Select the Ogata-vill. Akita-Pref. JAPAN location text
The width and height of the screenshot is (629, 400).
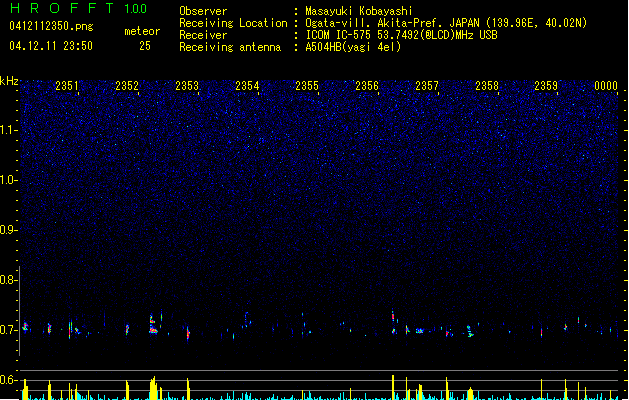coord(446,23)
